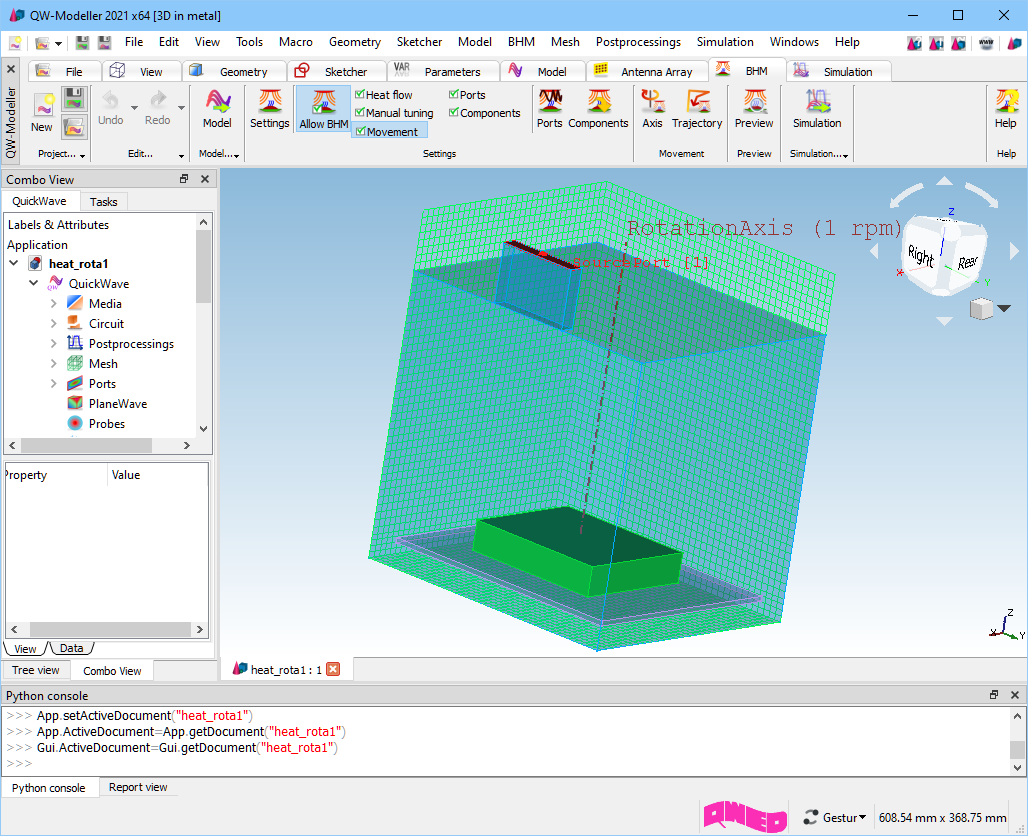Toggle the Components checkbox in Settings
The width and height of the screenshot is (1028, 836).
454,113
